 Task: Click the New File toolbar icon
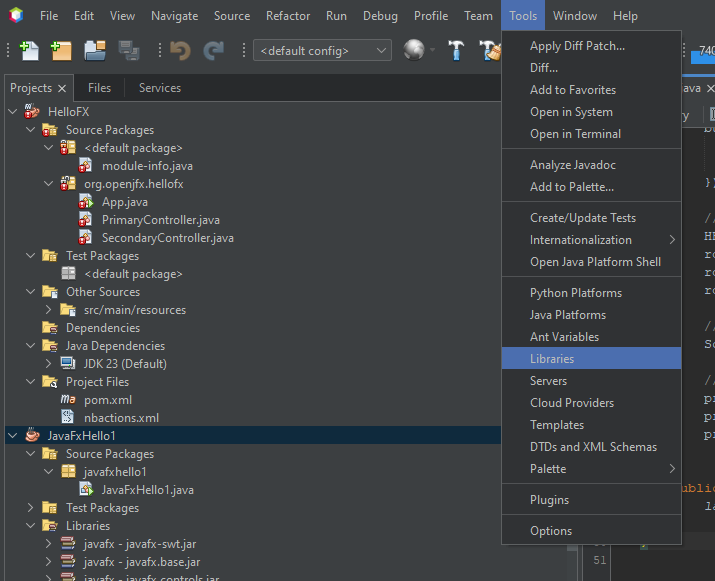tap(29, 51)
